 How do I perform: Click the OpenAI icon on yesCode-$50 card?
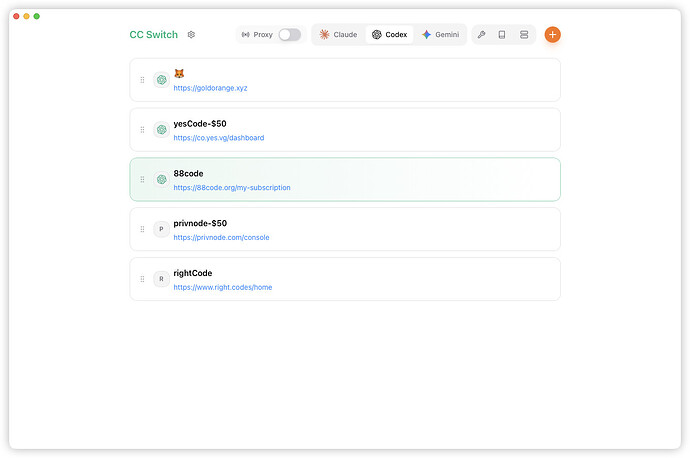point(161,130)
